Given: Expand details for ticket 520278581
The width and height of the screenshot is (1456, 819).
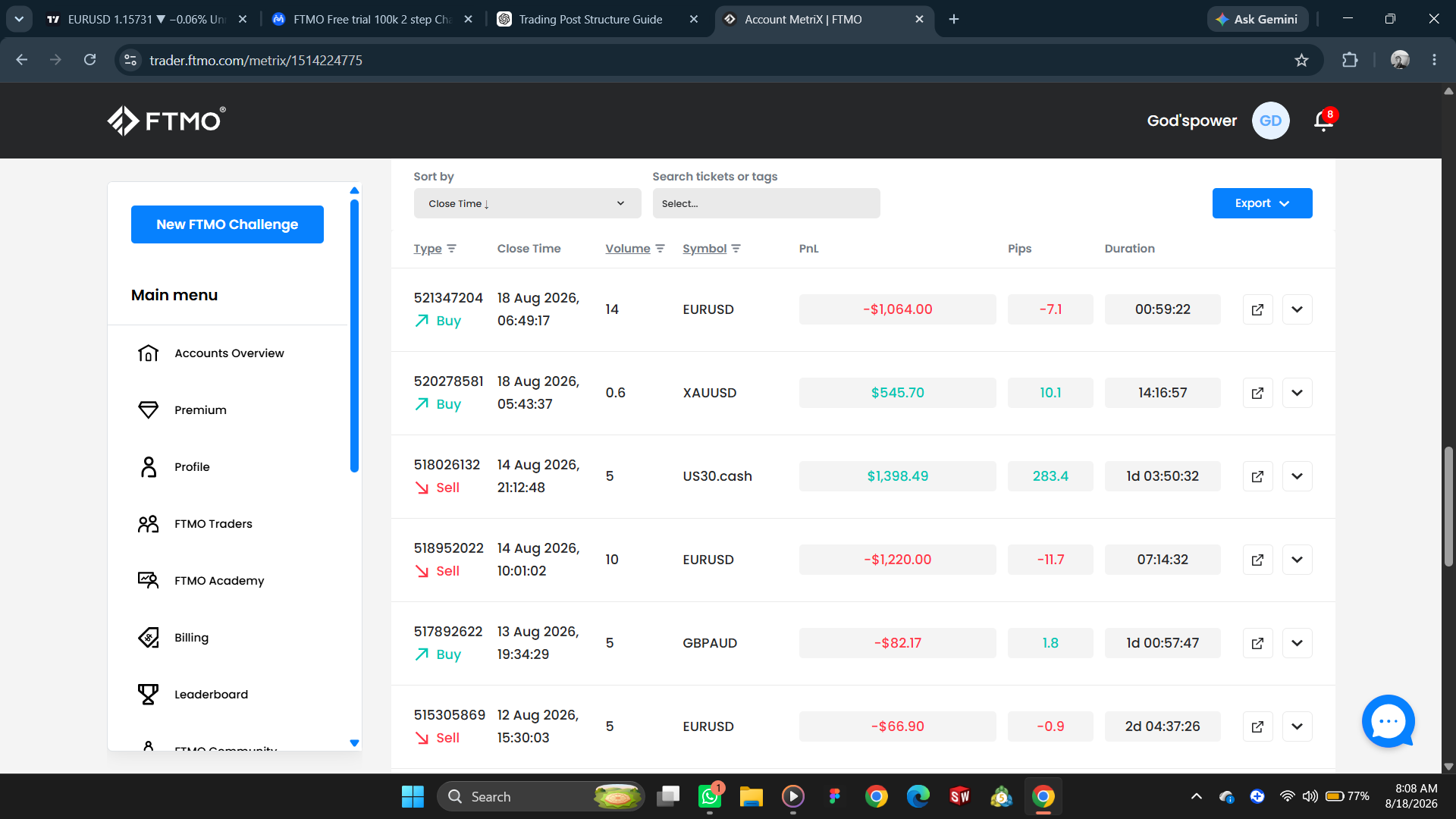Looking at the screenshot, I should (x=1297, y=393).
